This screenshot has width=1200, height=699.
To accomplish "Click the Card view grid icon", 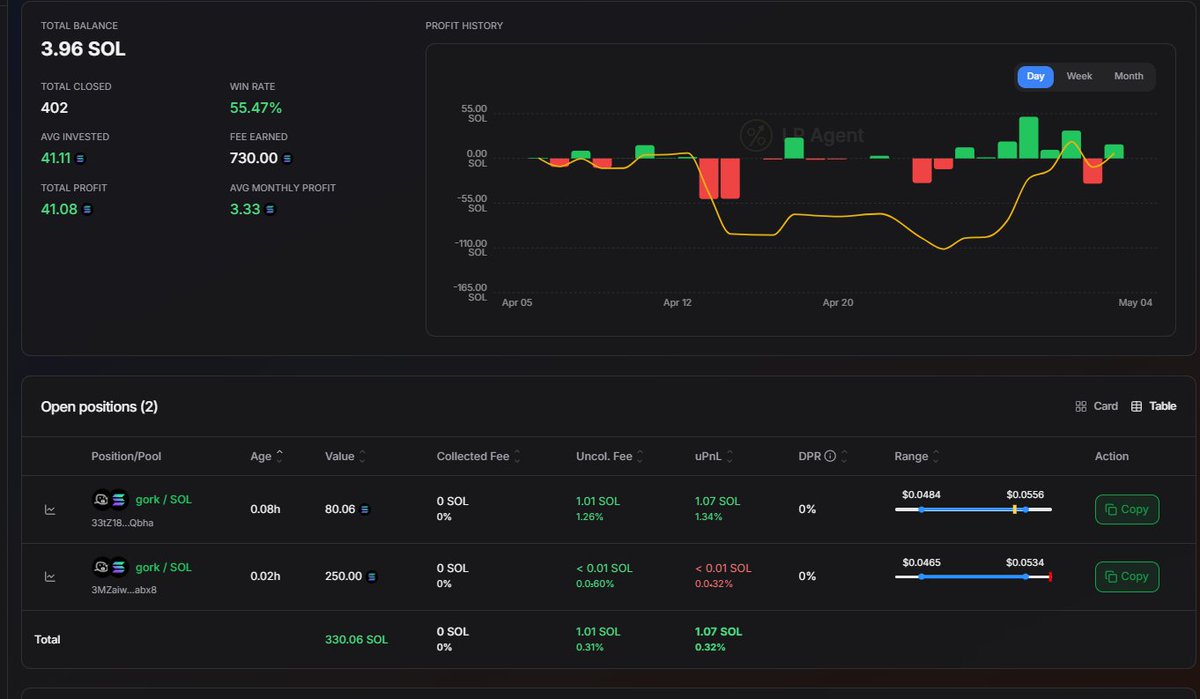I will 1081,406.
